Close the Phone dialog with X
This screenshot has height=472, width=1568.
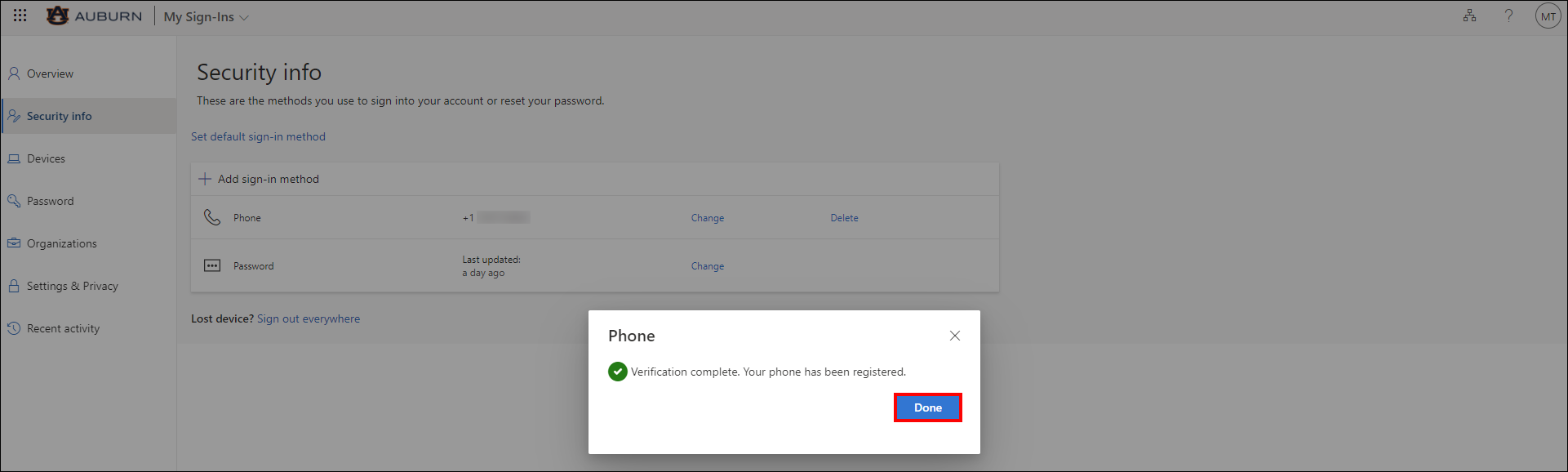point(955,336)
